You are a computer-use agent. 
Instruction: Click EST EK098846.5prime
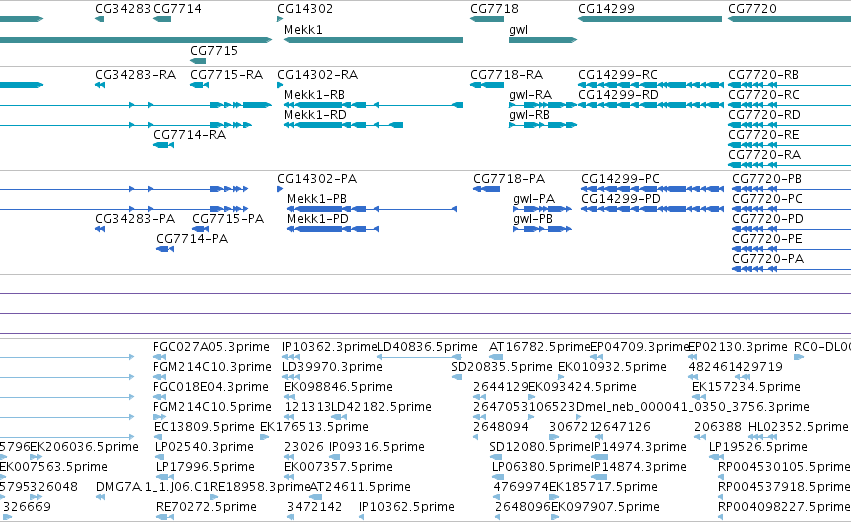click(x=338, y=387)
